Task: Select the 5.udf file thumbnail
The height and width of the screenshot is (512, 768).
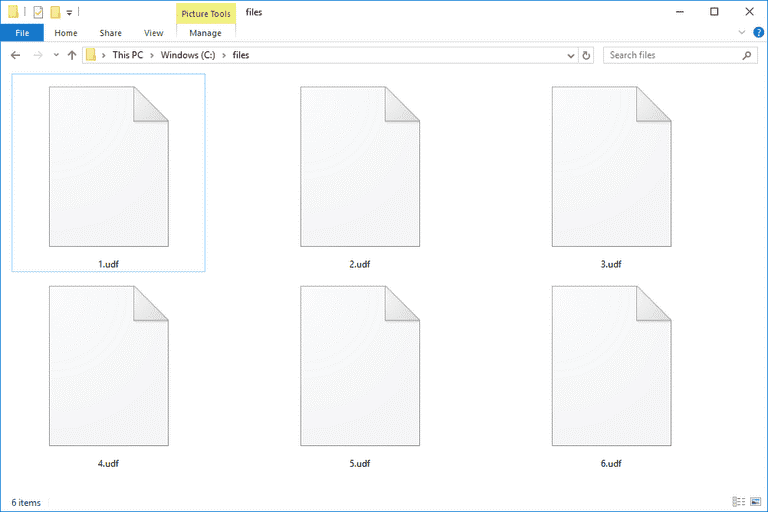Action: [x=360, y=365]
